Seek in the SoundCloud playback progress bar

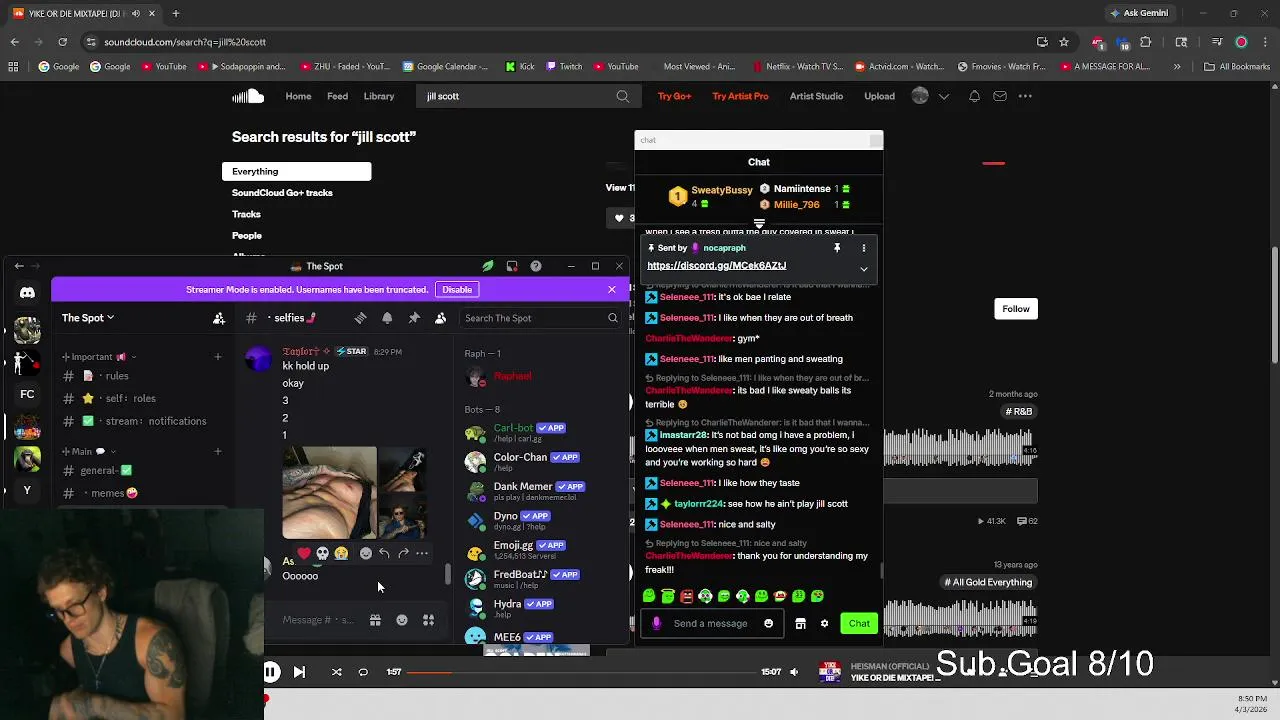tap(580, 672)
